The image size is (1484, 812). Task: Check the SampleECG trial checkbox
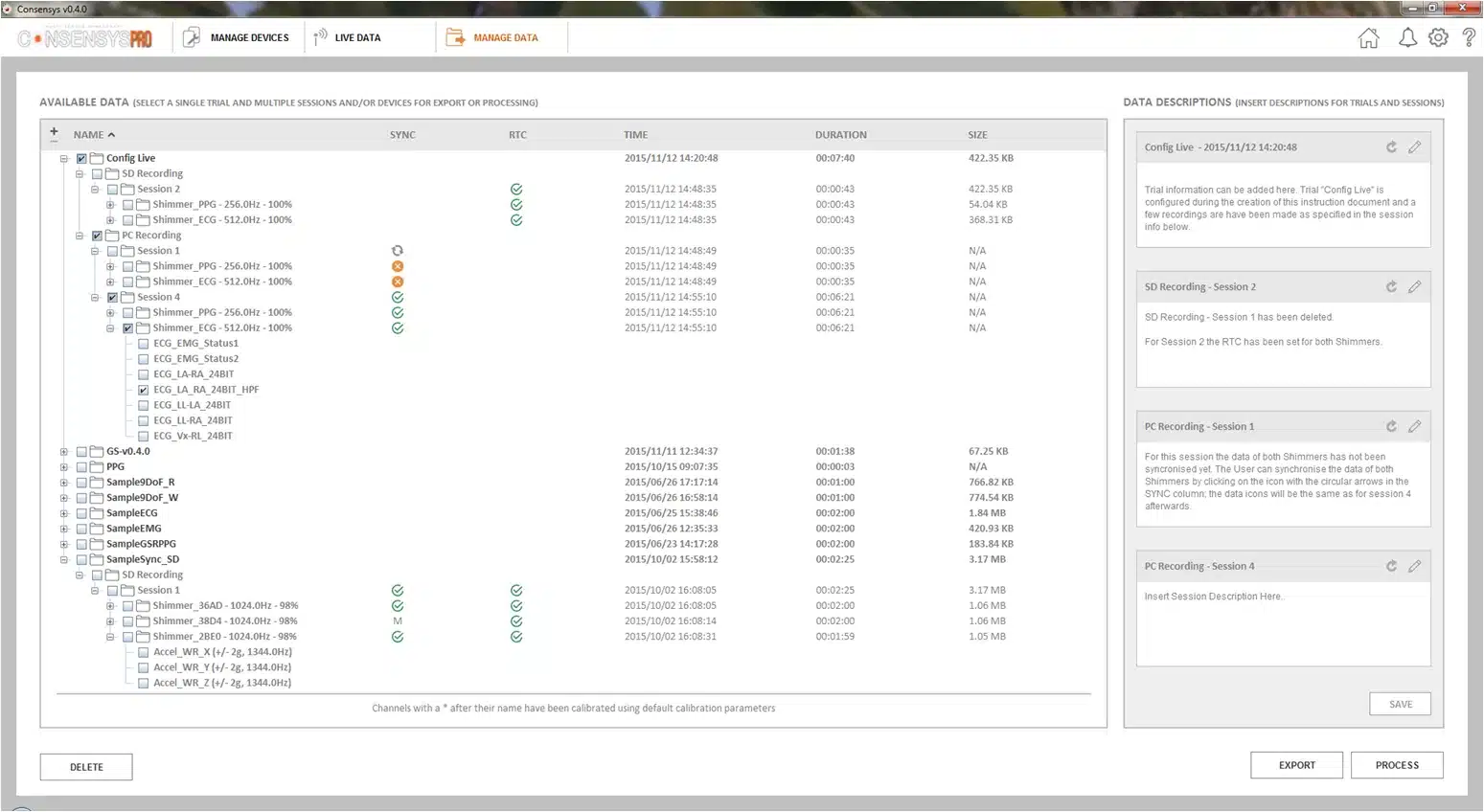tap(81, 513)
